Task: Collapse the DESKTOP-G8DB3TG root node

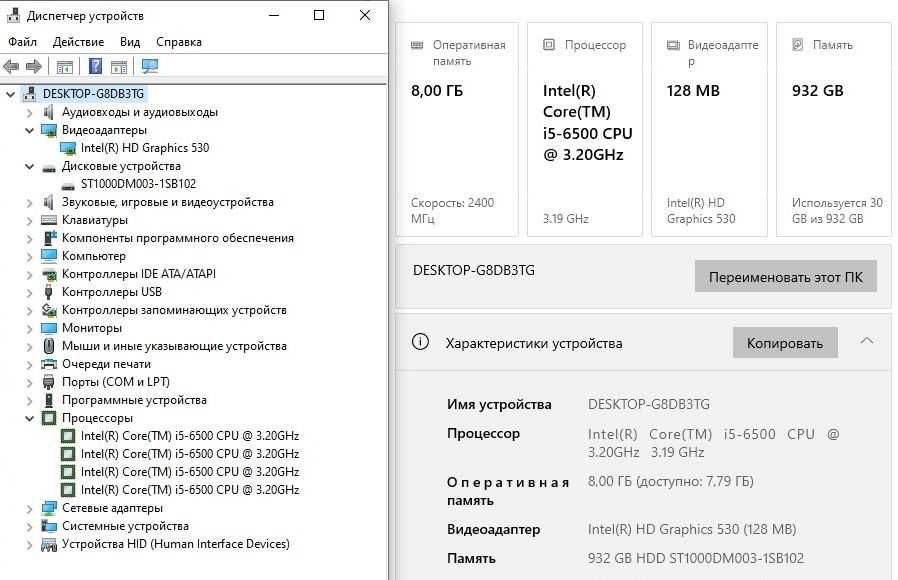Action: [x=10, y=94]
